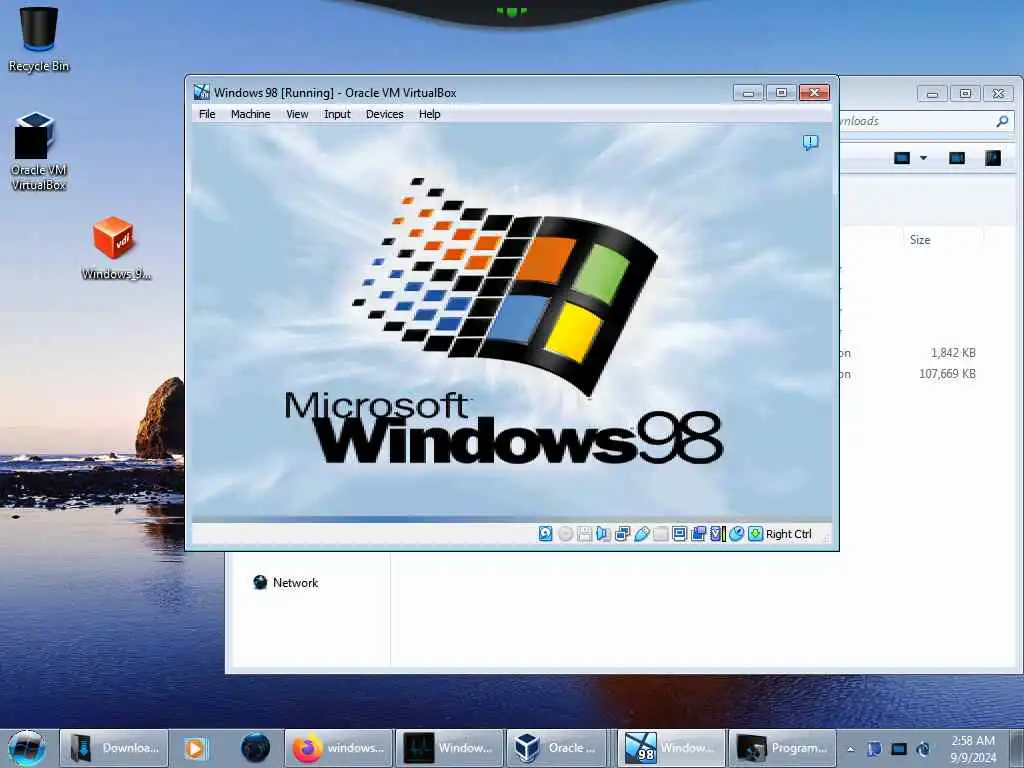Select Network in Explorer navigation pane
Screen dimensions: 1024x768
click(286, 583)
